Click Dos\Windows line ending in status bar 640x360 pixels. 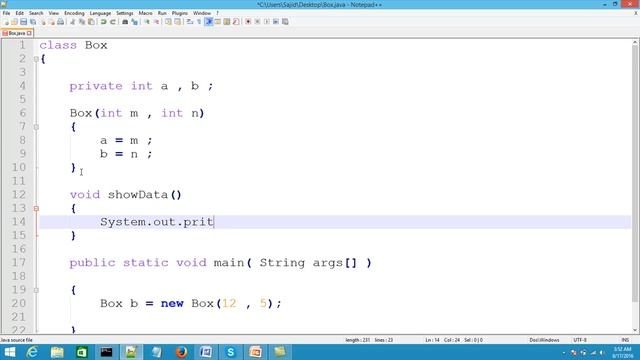(544, 340)
